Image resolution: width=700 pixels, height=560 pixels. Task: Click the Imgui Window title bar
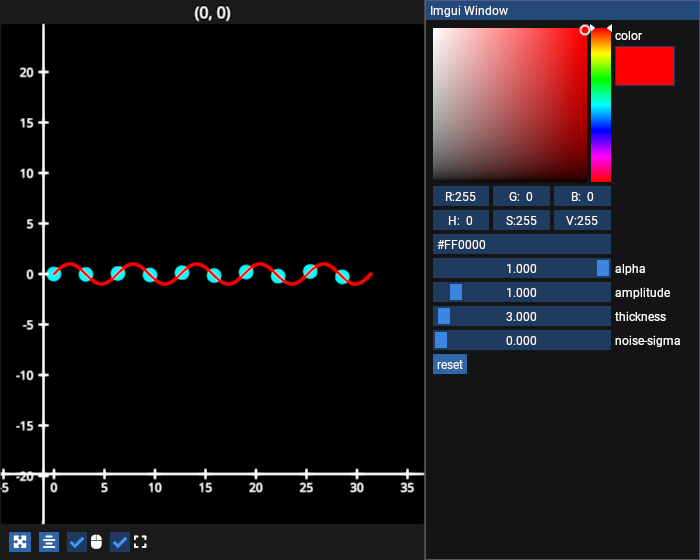[x=562, y=11]
